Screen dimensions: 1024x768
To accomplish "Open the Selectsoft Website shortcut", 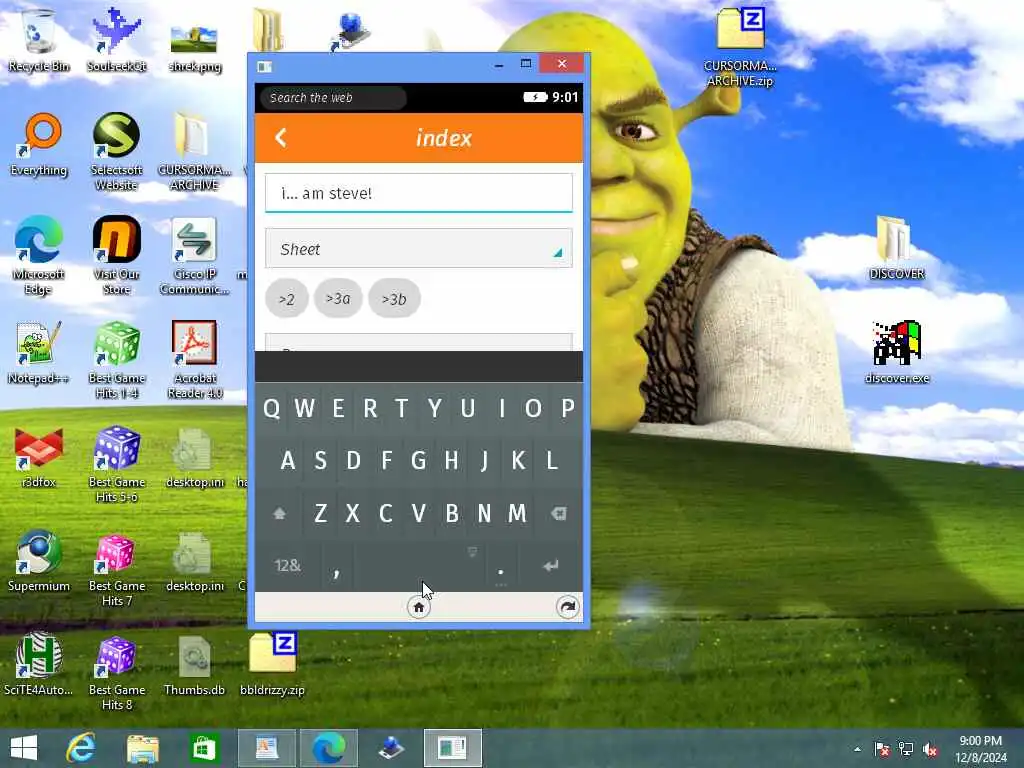I will (116, 152).
